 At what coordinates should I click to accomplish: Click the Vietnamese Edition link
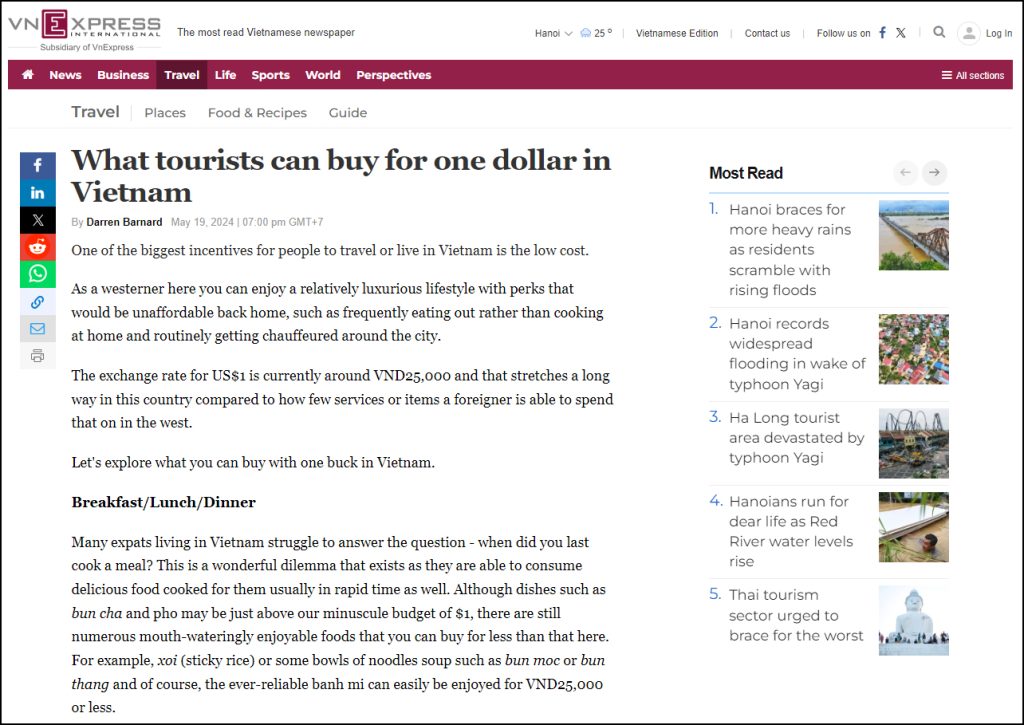click(x=677, y=33)
